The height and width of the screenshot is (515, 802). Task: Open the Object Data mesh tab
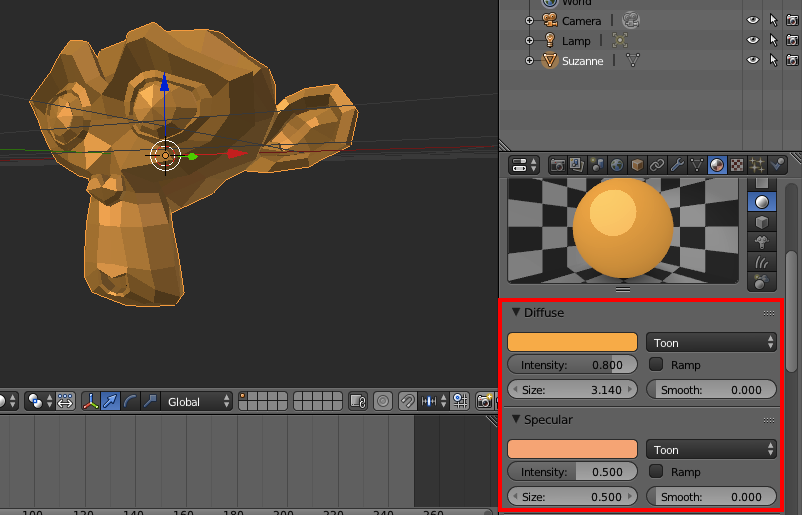pos(697,165)
